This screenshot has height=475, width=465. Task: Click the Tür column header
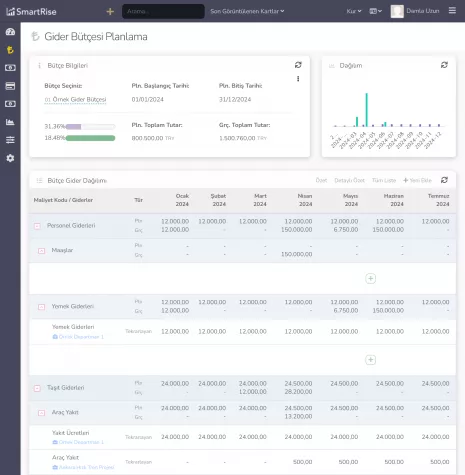(138, 200)
